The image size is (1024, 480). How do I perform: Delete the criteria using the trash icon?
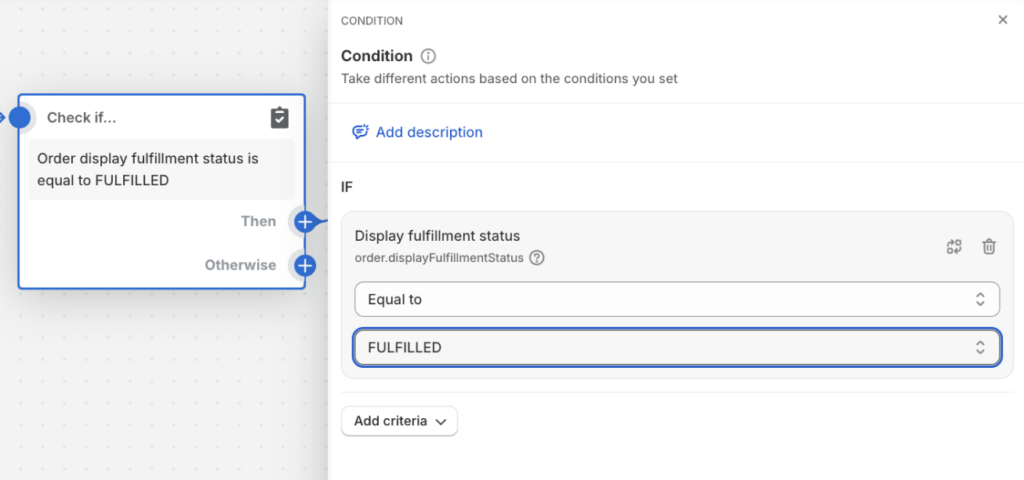pyautogui.click(x=989, y=246)
